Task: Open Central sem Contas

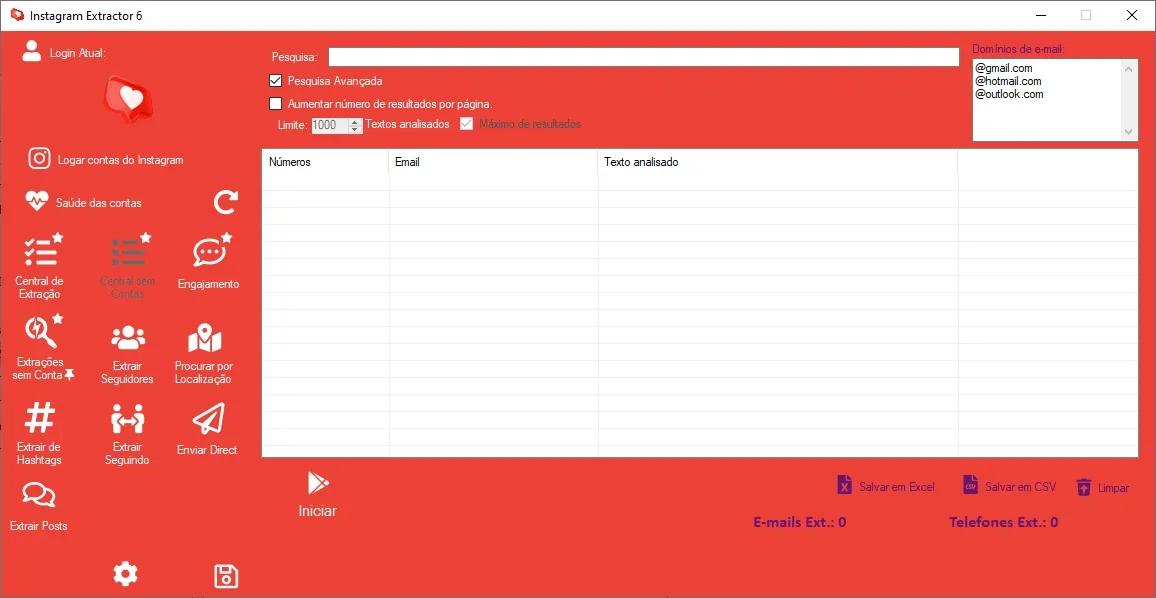Action: (x=128, y=267)
